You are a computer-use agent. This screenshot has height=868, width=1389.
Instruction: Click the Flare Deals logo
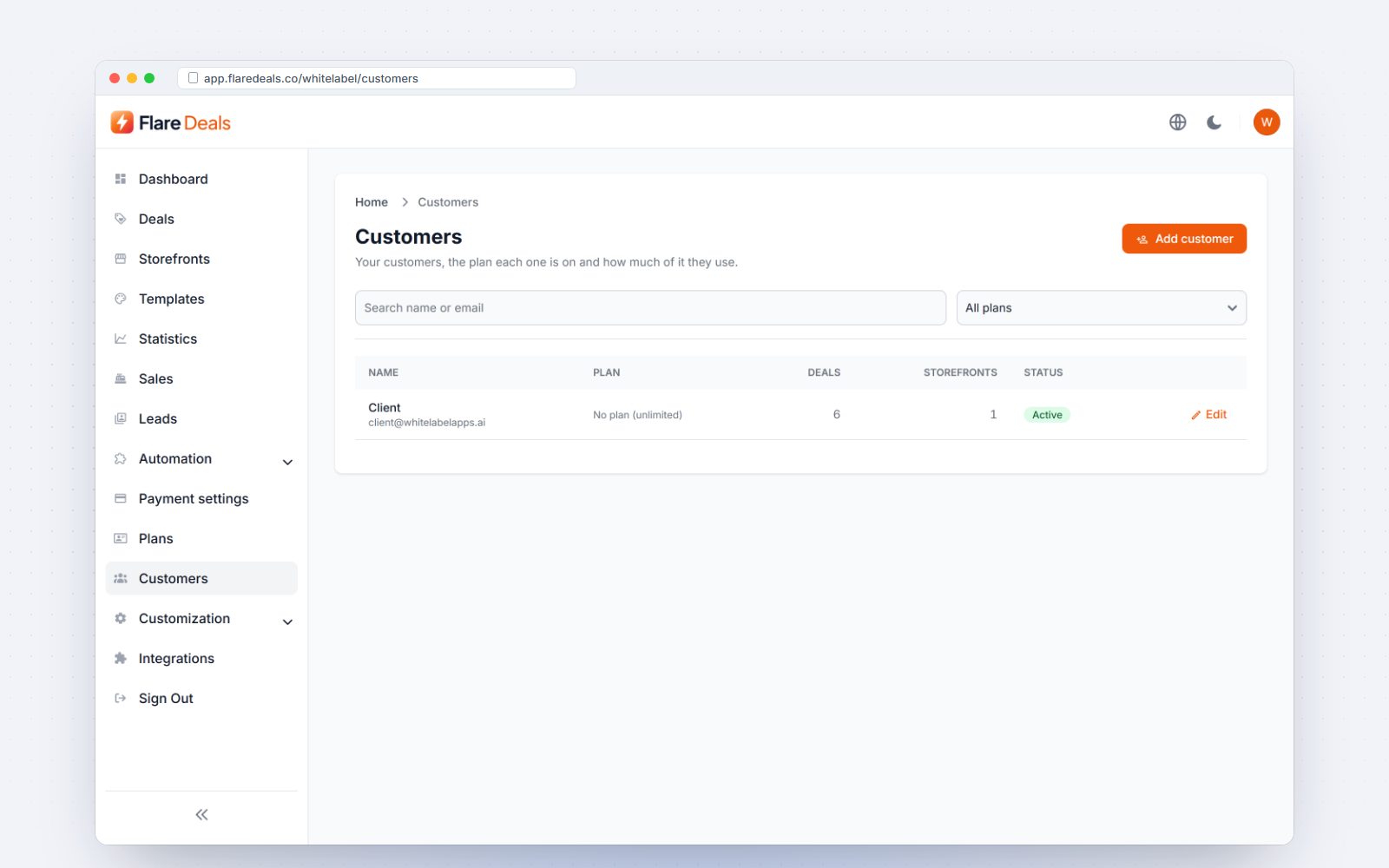tap(171, 122)
